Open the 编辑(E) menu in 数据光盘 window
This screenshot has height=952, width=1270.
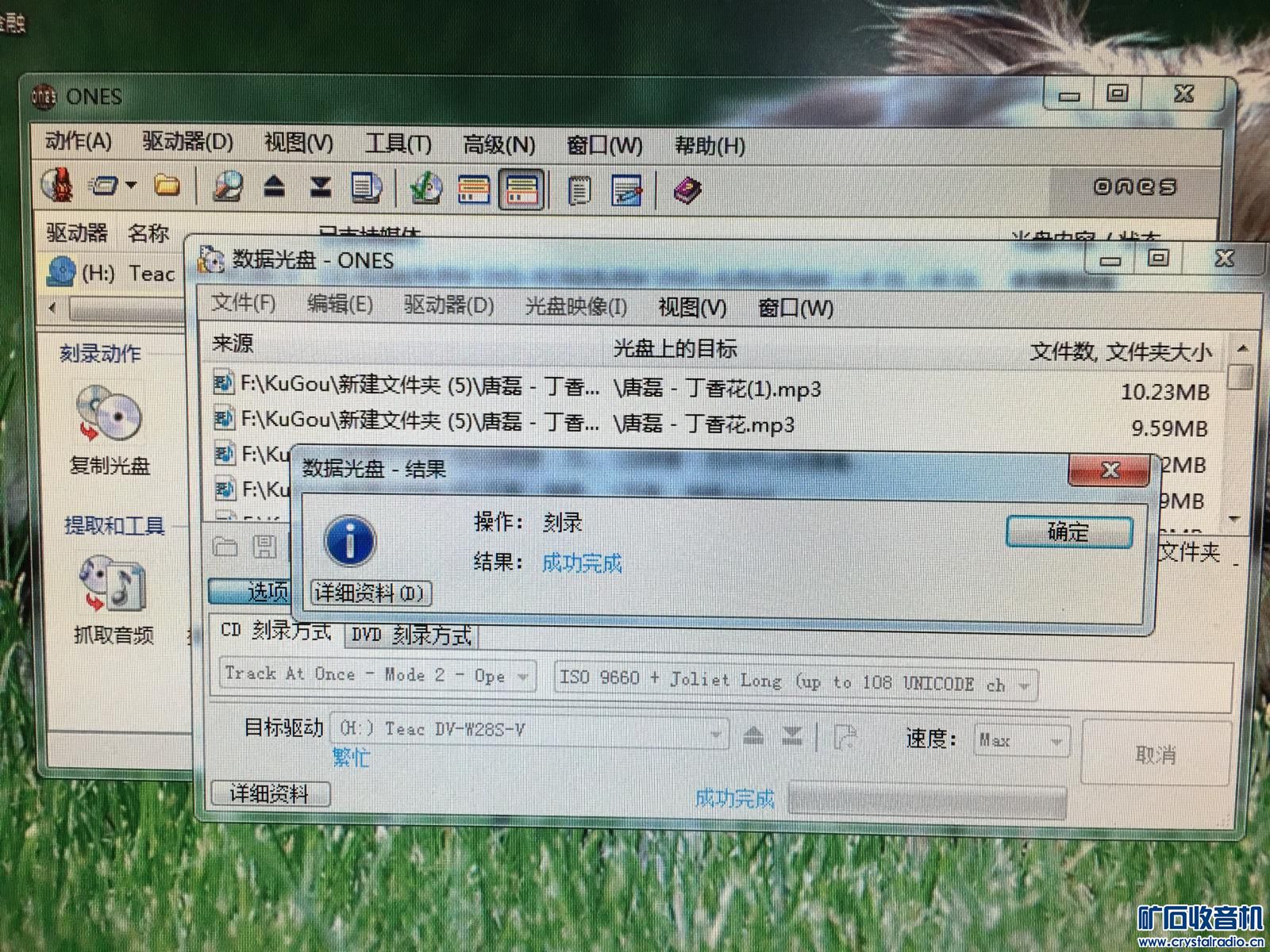click(x=340, y=304)
